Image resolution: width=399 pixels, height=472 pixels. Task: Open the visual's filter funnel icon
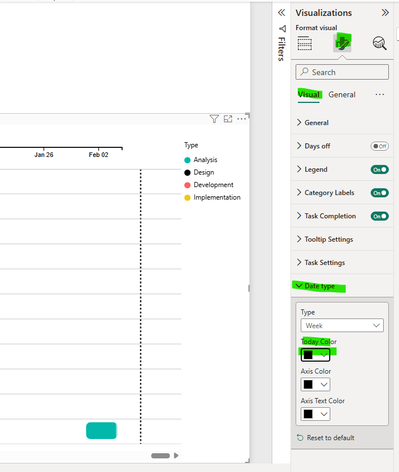pos(214,119)
